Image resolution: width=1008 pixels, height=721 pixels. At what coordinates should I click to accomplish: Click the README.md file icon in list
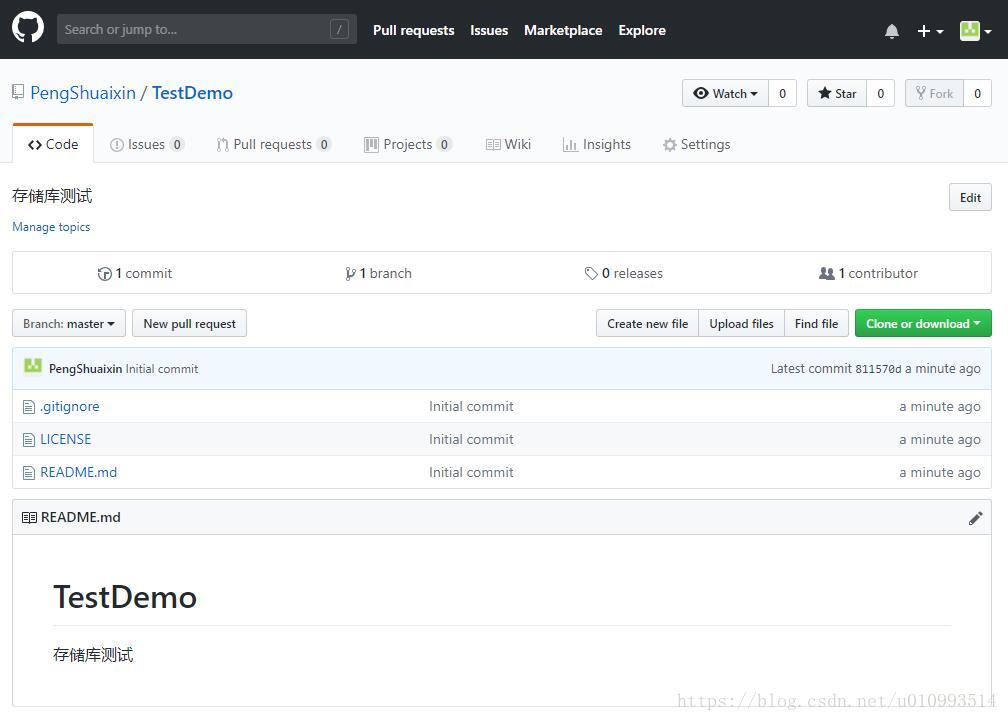[28, 473]
